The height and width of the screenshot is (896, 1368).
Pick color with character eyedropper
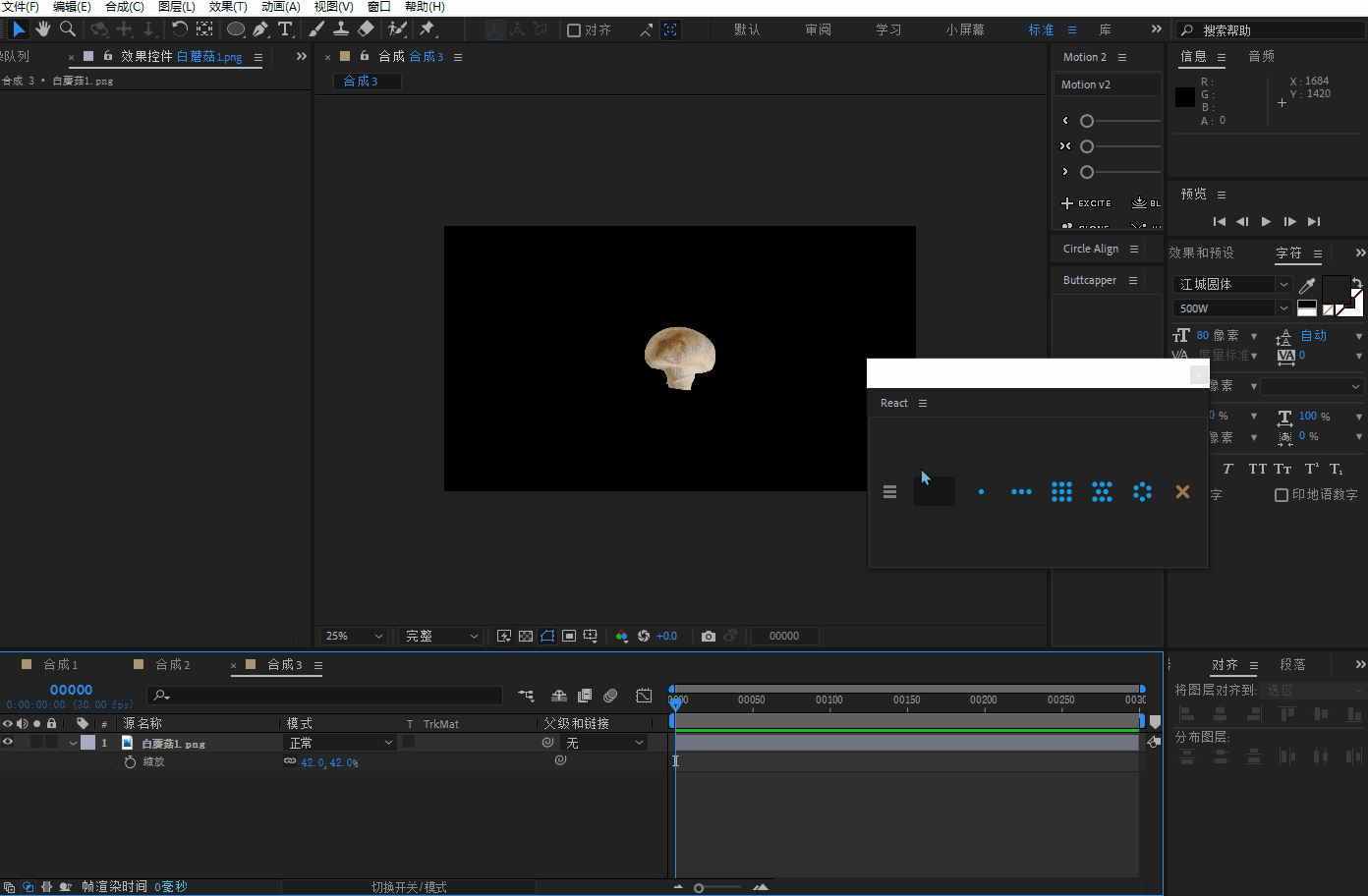(1307, 285)
